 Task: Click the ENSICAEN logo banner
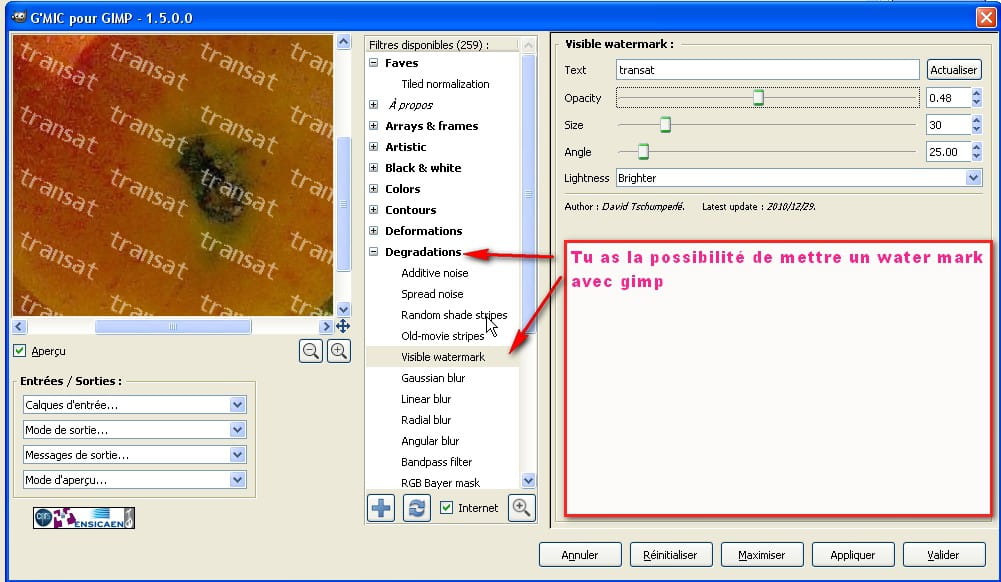[x=84, y=518]
